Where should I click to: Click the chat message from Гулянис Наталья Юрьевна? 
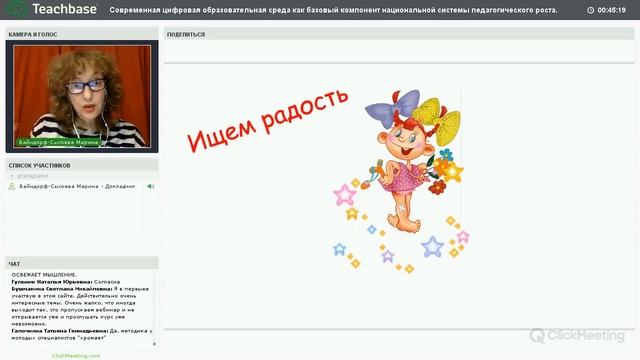[66, 282]
